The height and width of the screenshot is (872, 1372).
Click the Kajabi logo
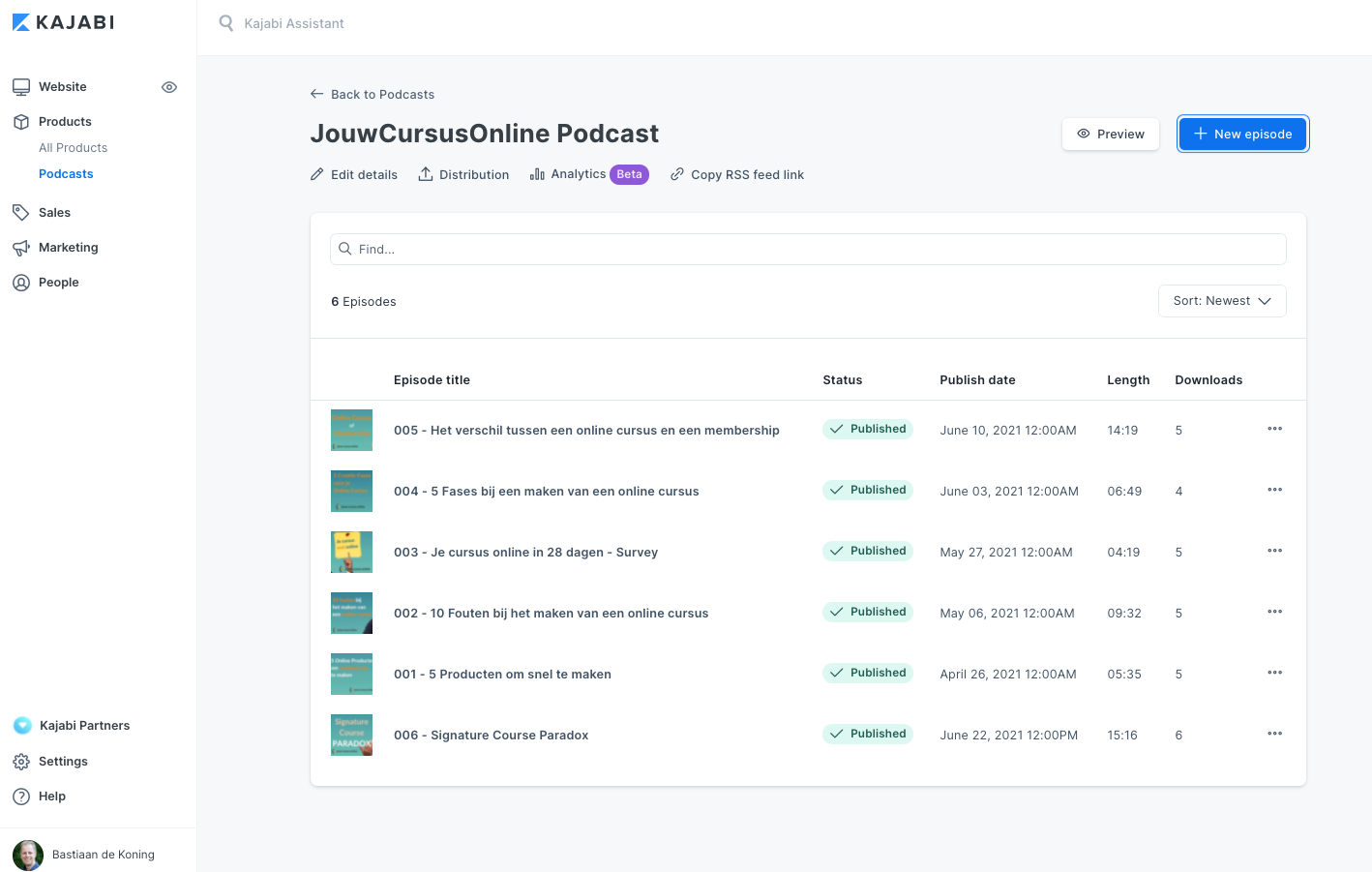[63, 22]
